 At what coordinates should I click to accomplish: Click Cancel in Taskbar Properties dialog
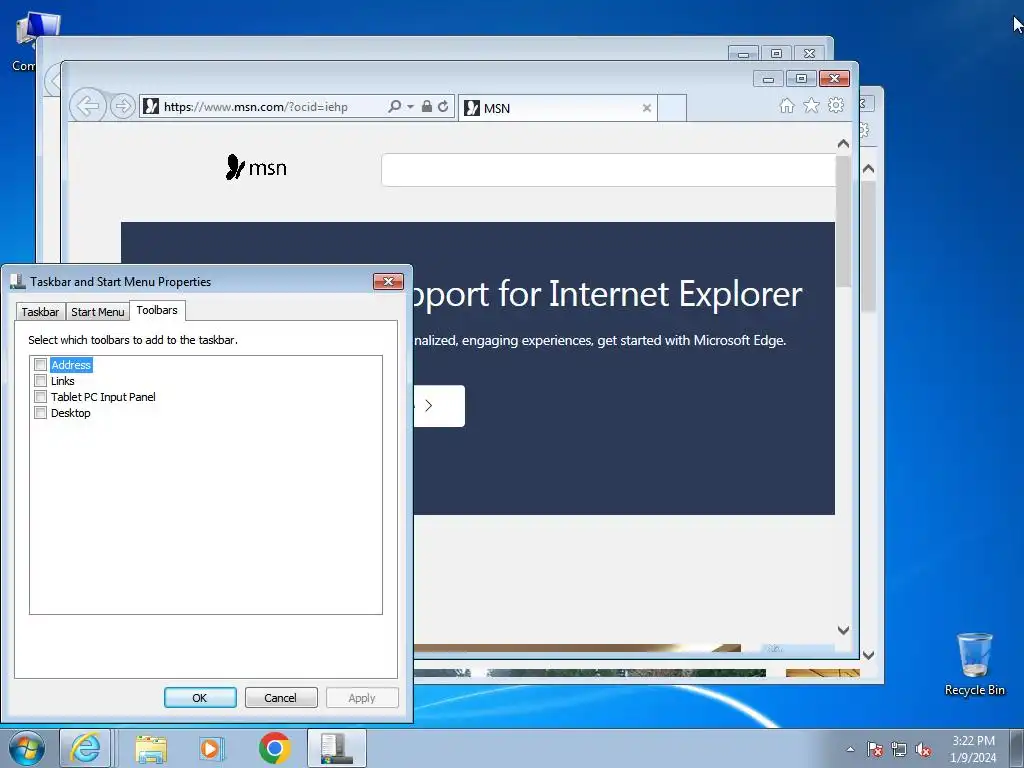(x=281, y=697)
